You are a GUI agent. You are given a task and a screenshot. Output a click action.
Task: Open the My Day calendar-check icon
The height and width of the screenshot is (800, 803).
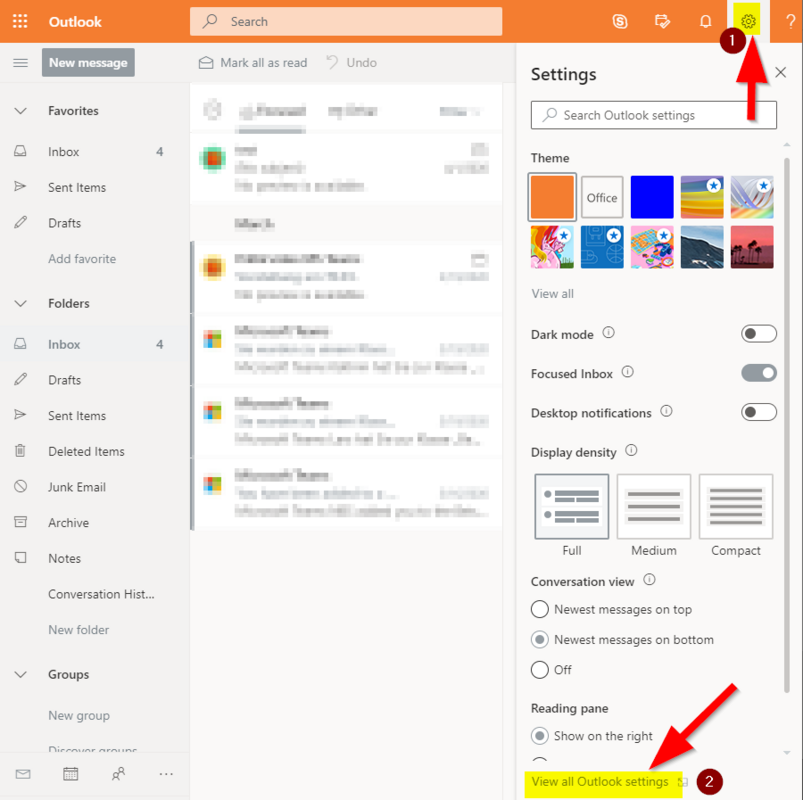(662, 21)
